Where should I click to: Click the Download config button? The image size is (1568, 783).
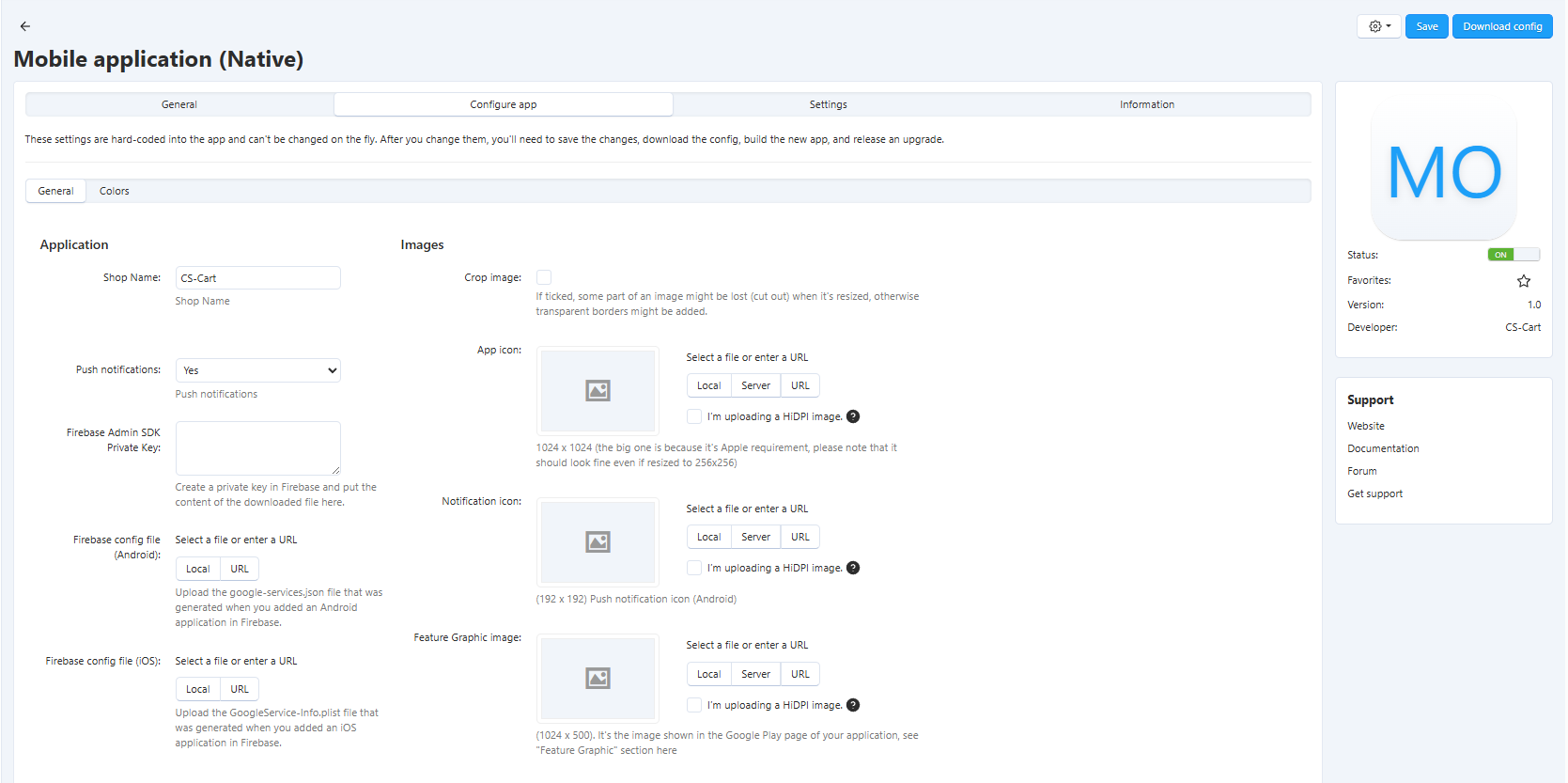pos(1502,26)
